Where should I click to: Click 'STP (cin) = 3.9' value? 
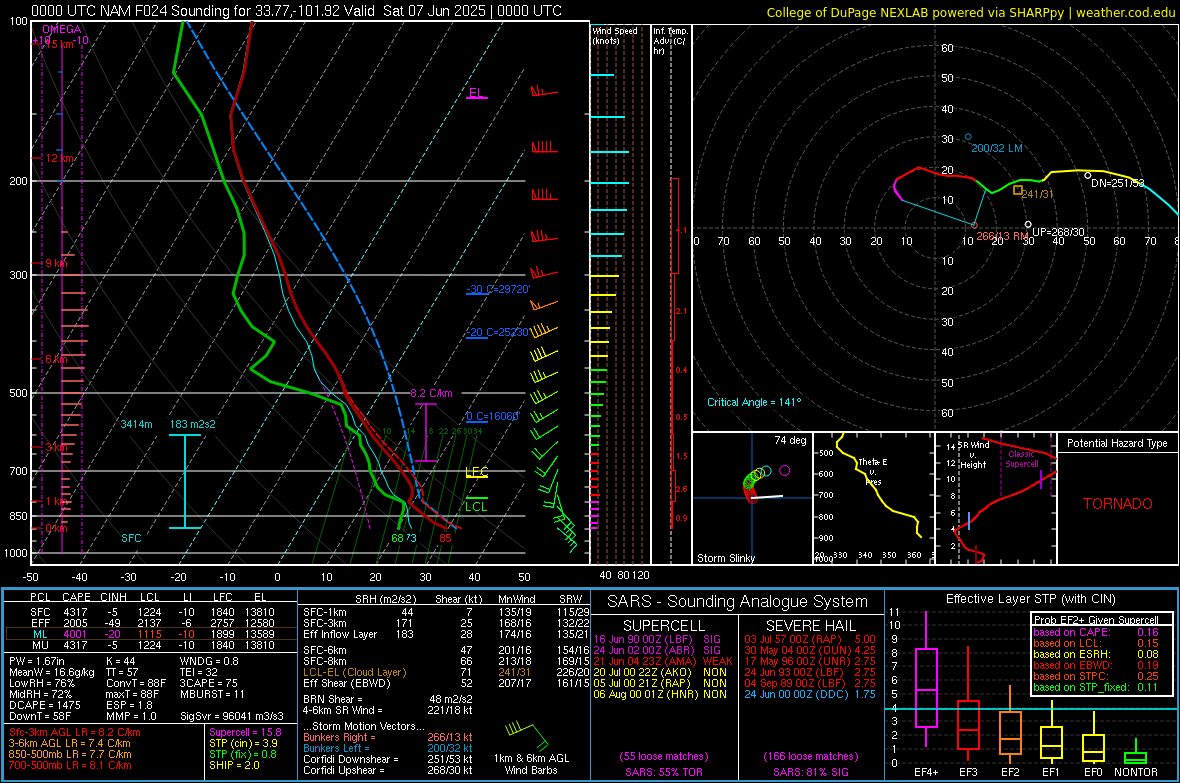click(243, 743)
